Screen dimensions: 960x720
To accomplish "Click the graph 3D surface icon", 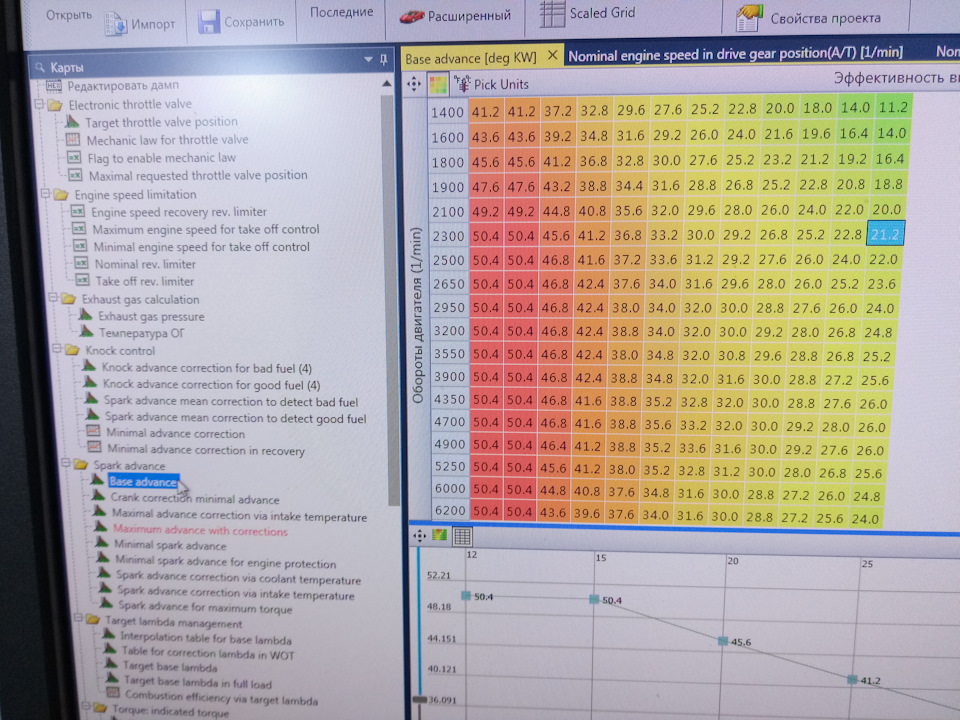I will (x=440, y=535).
